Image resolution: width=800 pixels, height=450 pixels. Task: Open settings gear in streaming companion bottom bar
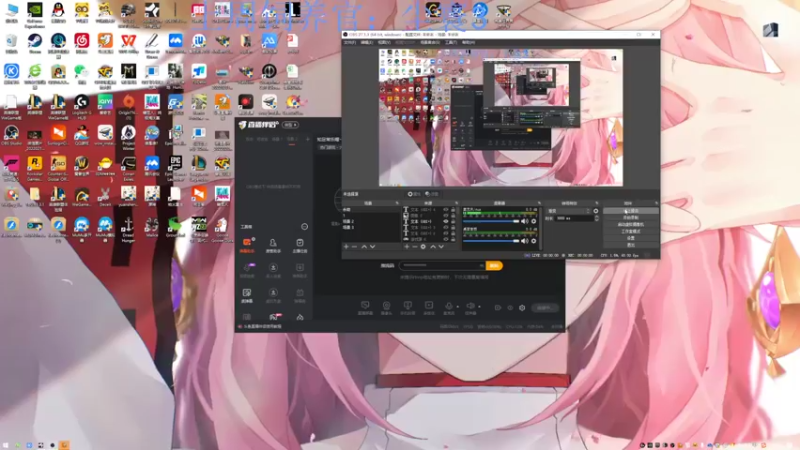[x=522, y=308]
